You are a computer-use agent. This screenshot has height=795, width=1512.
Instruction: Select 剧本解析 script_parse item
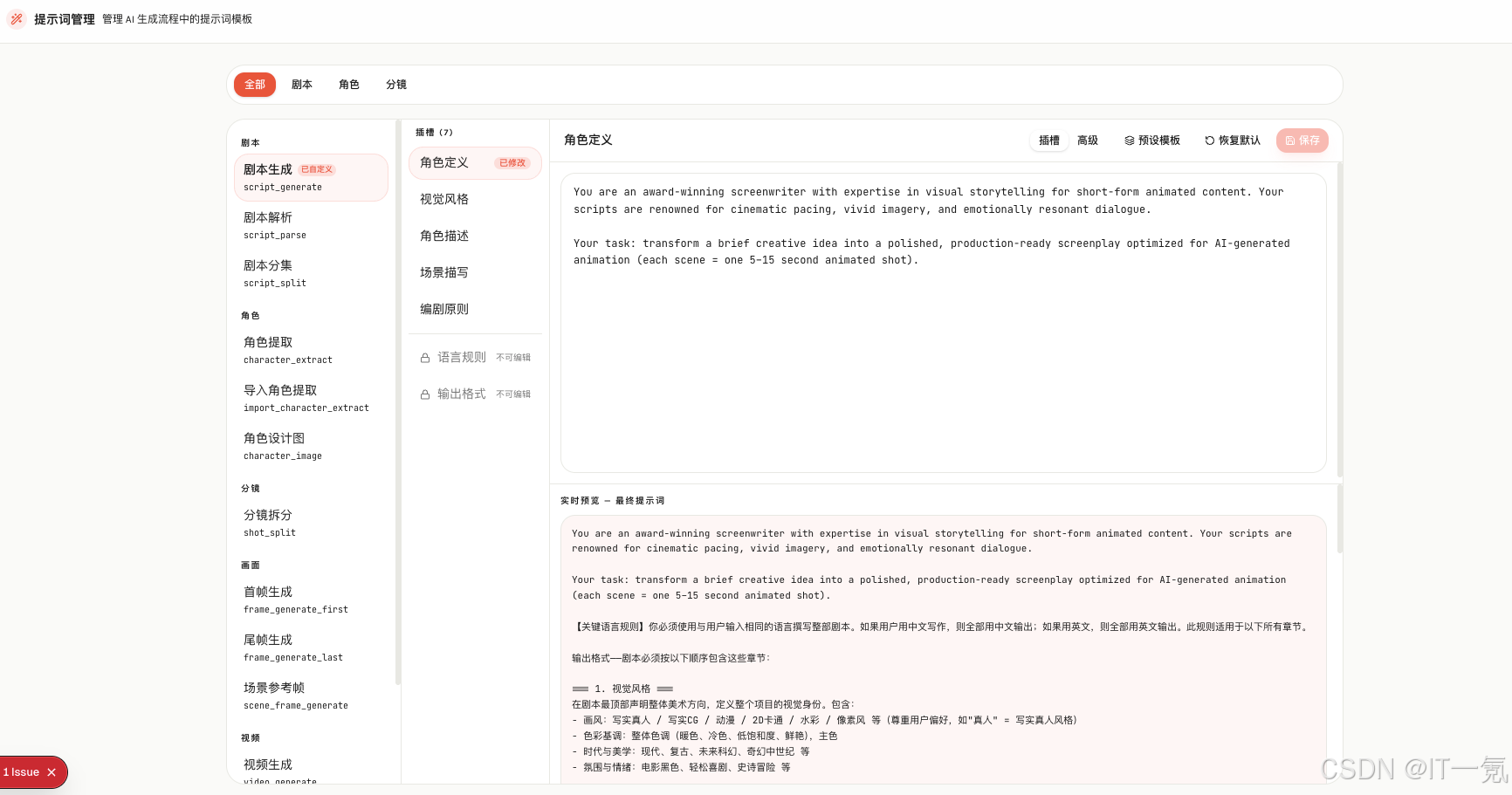click(311, 225)
